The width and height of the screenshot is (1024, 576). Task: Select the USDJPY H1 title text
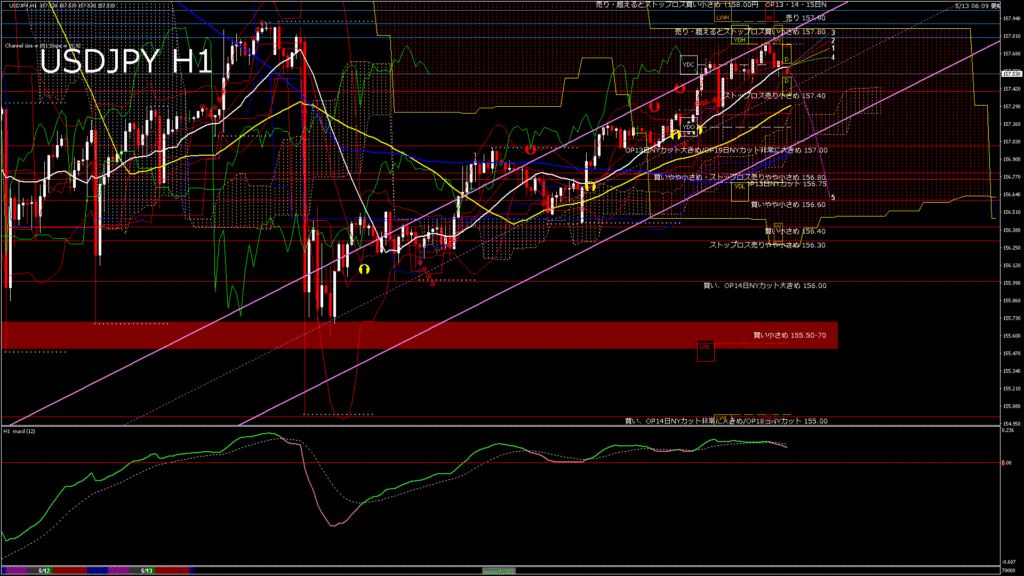coord(126,63)
